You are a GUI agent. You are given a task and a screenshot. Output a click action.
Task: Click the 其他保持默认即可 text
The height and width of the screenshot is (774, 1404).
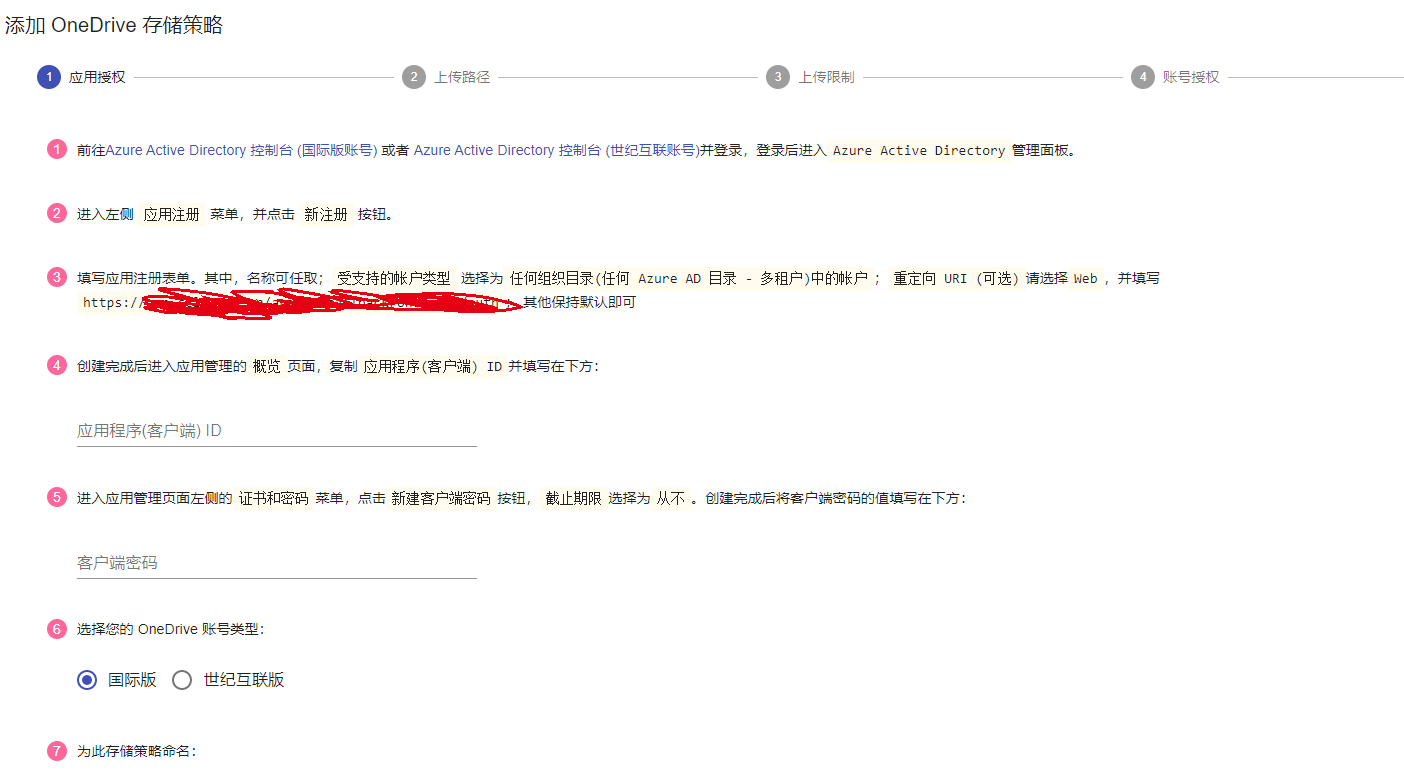click(x=579, y=302)
